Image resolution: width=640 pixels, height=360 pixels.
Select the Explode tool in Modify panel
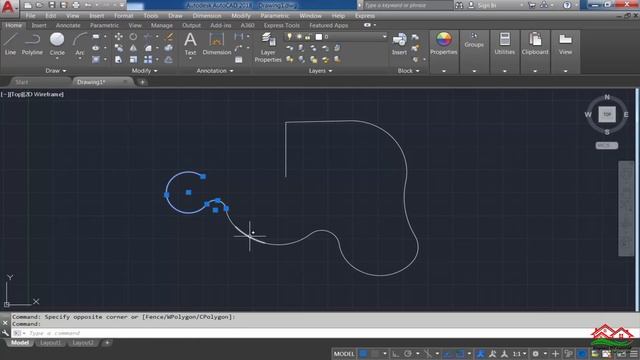(169, 48)
